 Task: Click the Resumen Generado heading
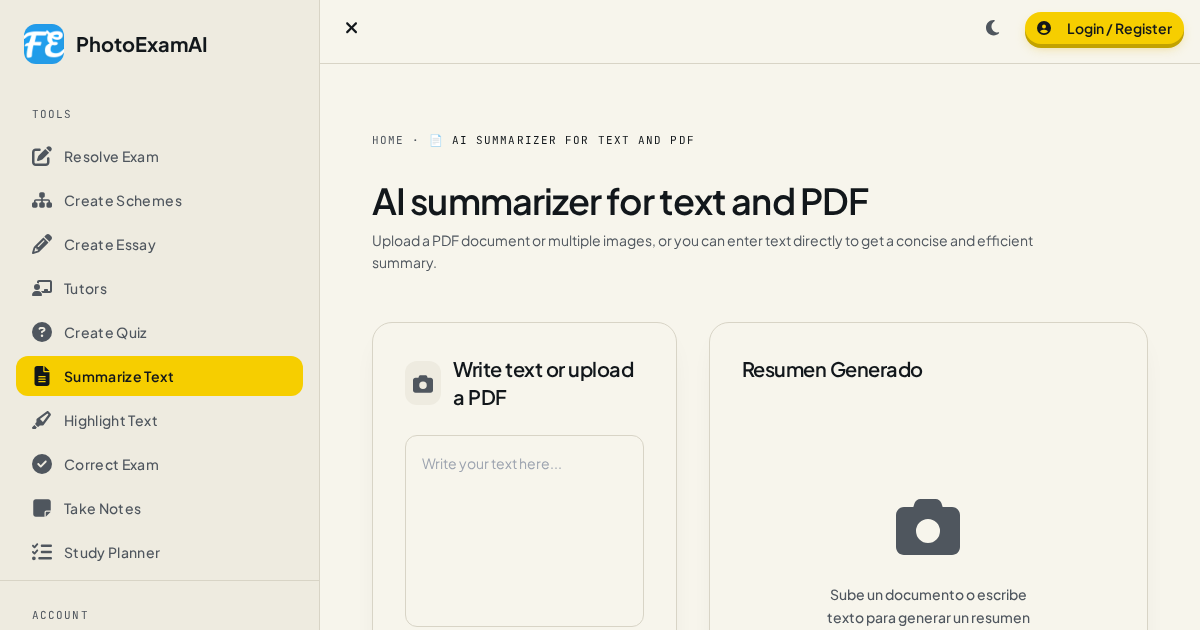832,369
